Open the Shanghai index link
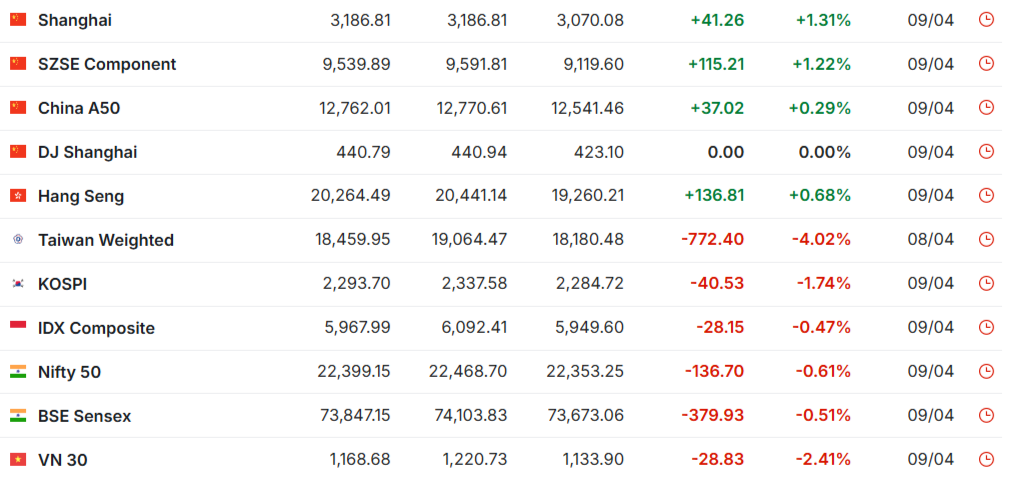 coord(75,20)
